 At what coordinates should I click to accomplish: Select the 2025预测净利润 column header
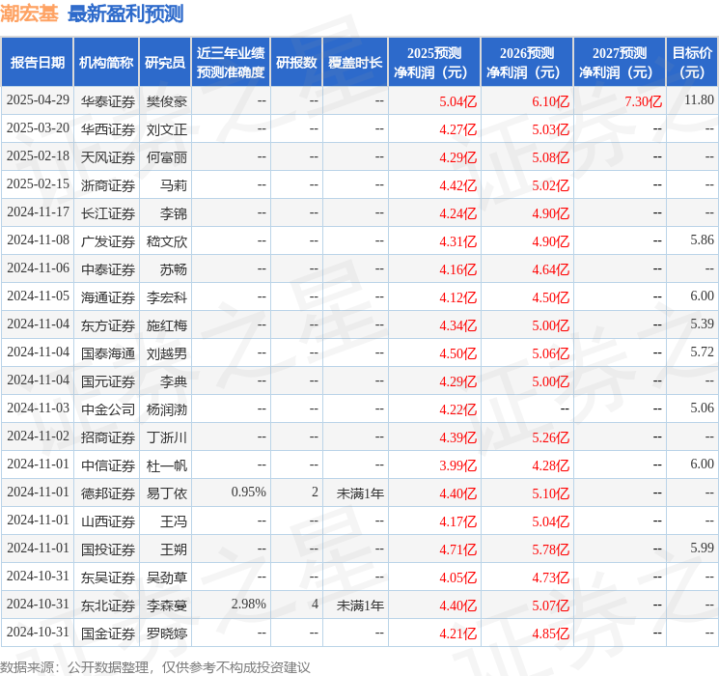tap(434, 62)
